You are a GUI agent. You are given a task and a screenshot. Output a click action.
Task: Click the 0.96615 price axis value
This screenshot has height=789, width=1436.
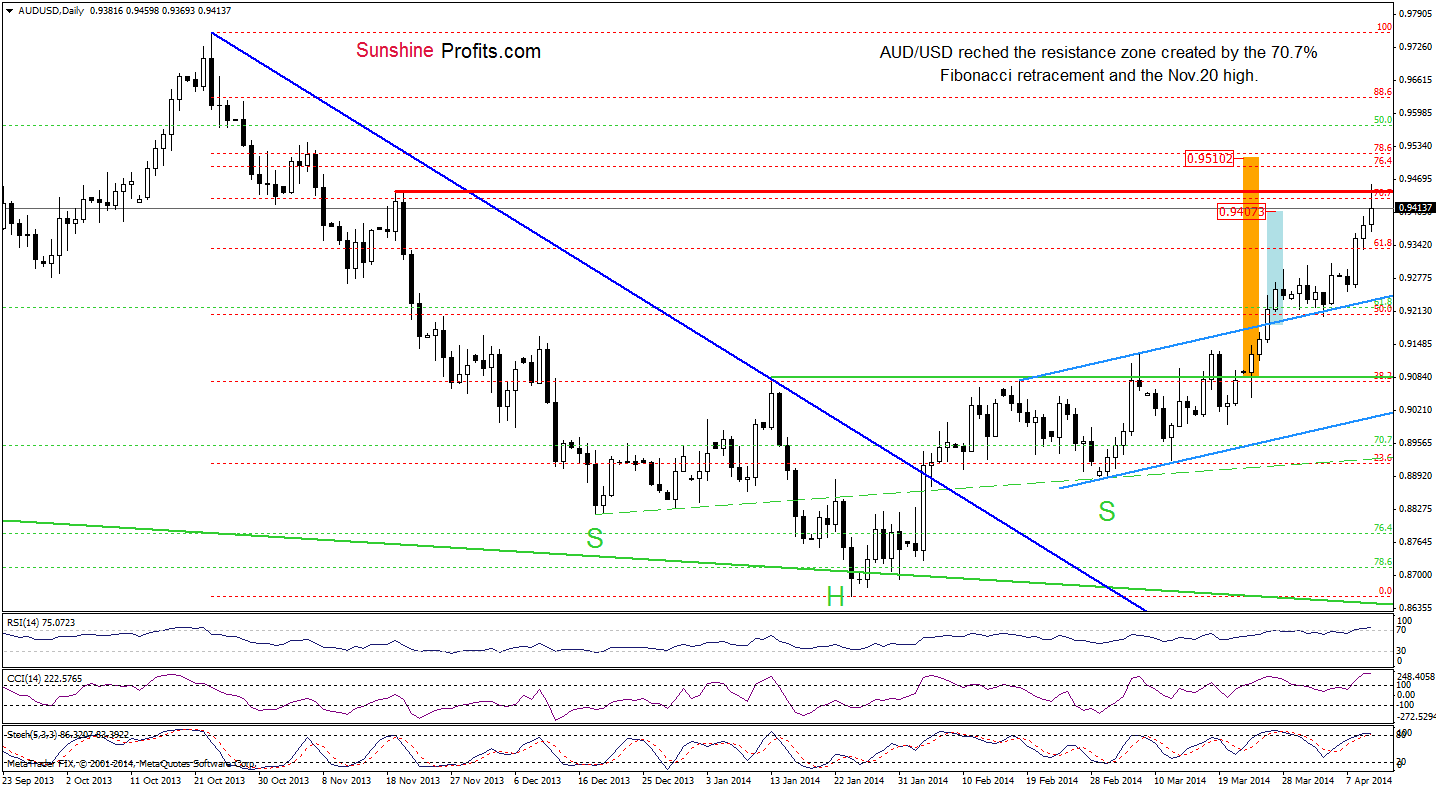[1416, 80]
